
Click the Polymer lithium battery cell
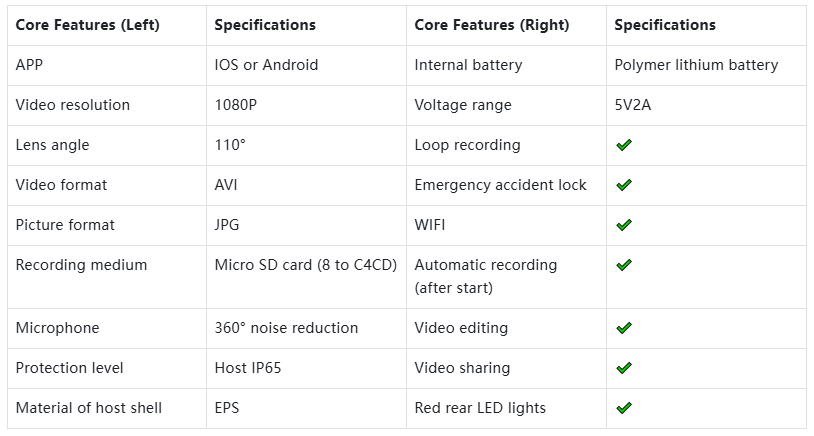pyautogui.click(x=696, y=65)
